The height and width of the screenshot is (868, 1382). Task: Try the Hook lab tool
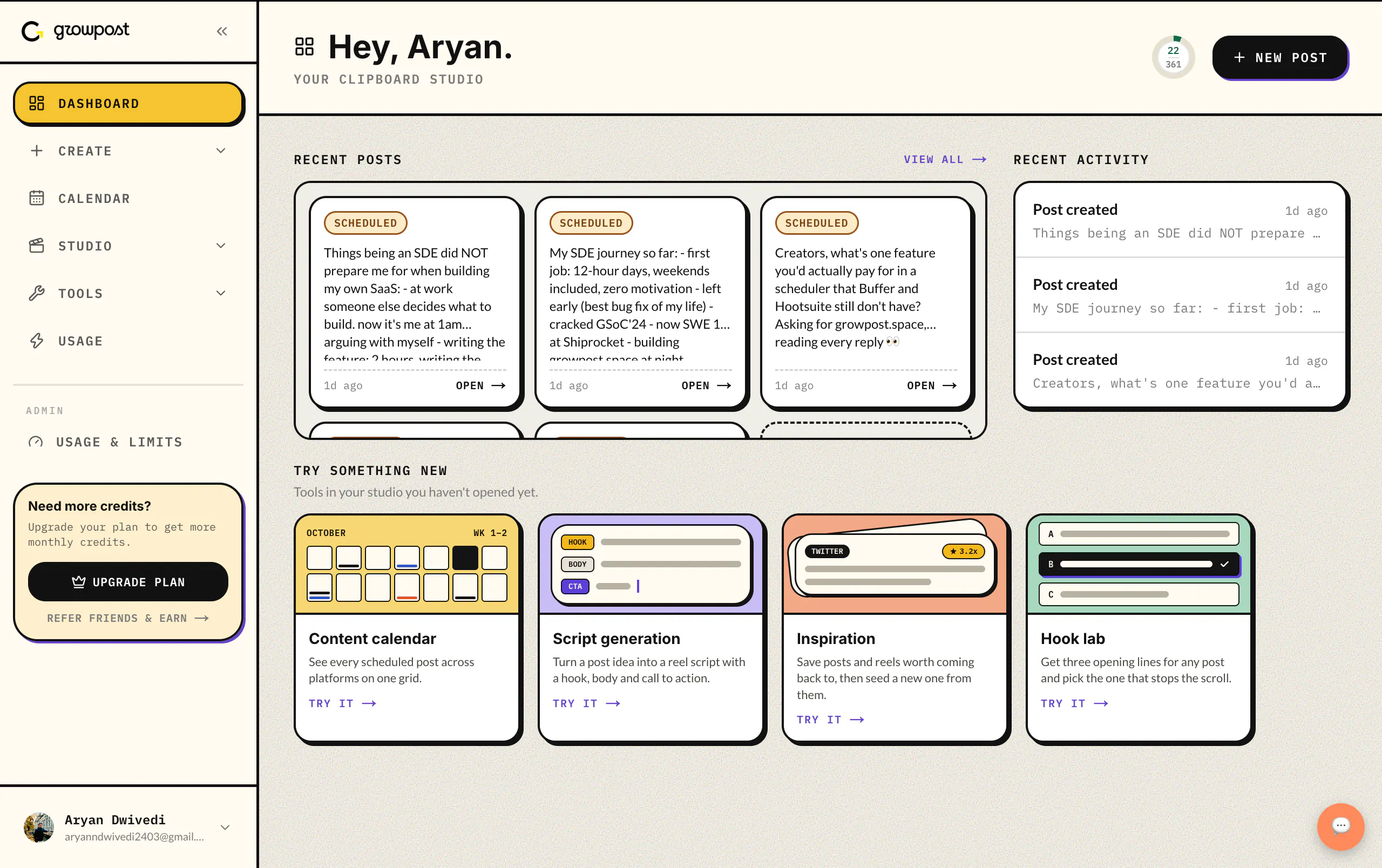1074,703
